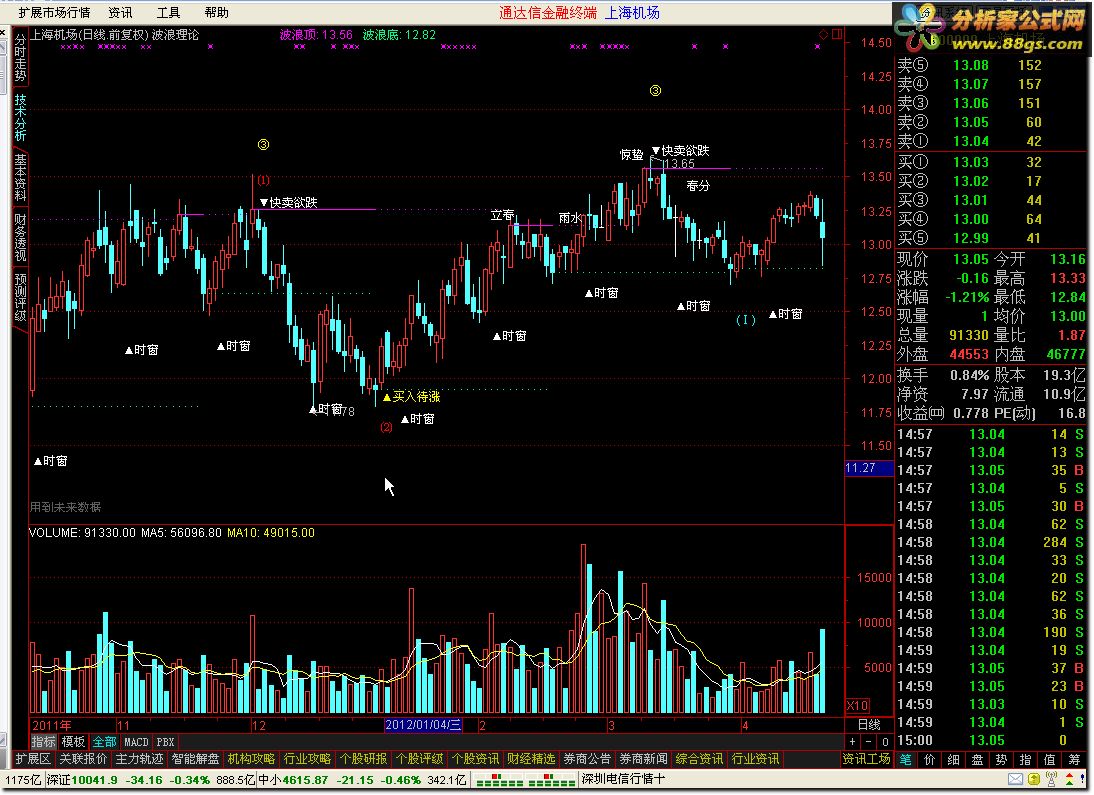Viewport: 1094px width, 795px height.
Task: Open the 行业资讯 bottom tab
Action: click(x=756, y=759)
